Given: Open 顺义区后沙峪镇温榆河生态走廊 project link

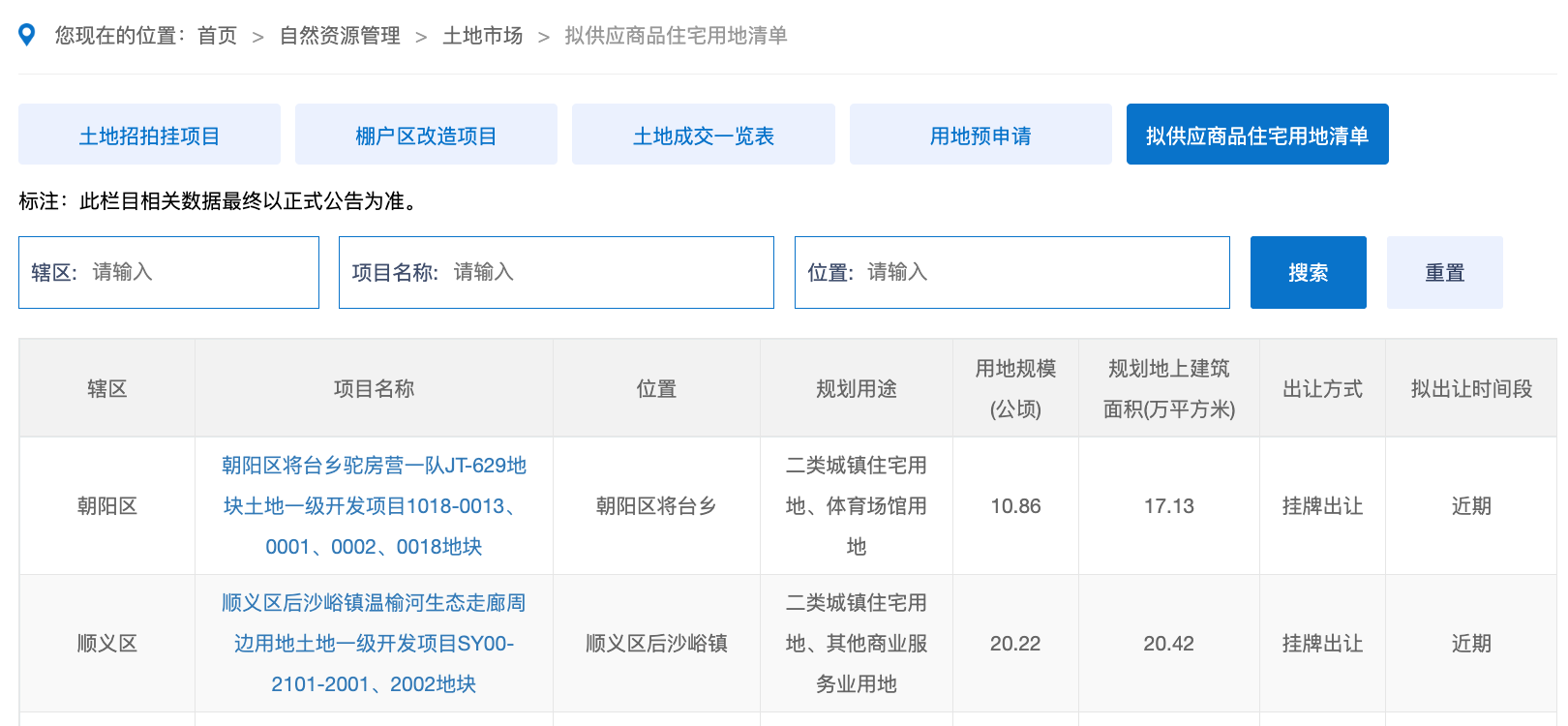Looking at the screenshot, I should pyautogui.click(x=374, y=644).
